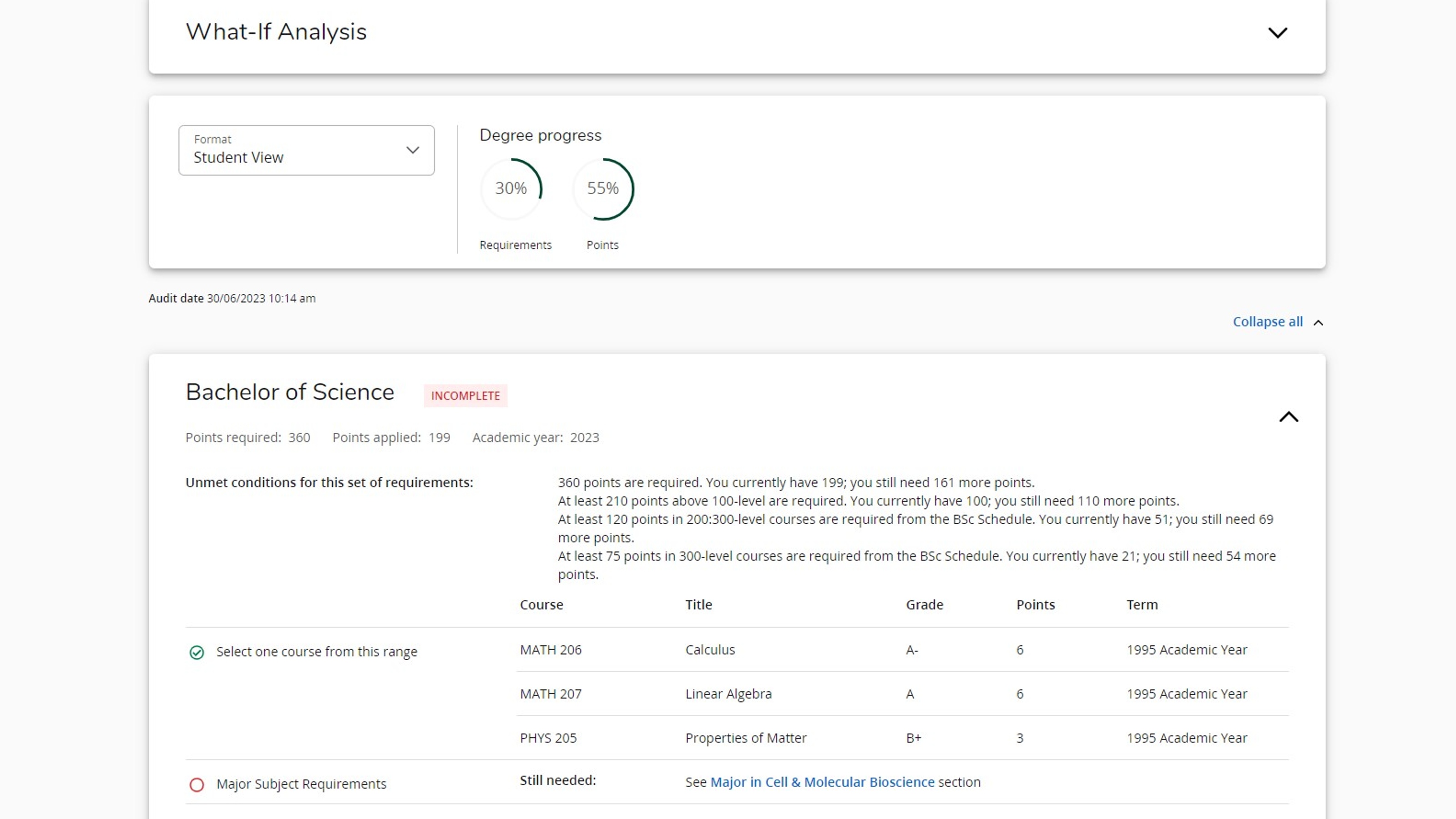Select the PHYS 205 course cell
The width and height of the screenshot is (1456, 819).
548,738
